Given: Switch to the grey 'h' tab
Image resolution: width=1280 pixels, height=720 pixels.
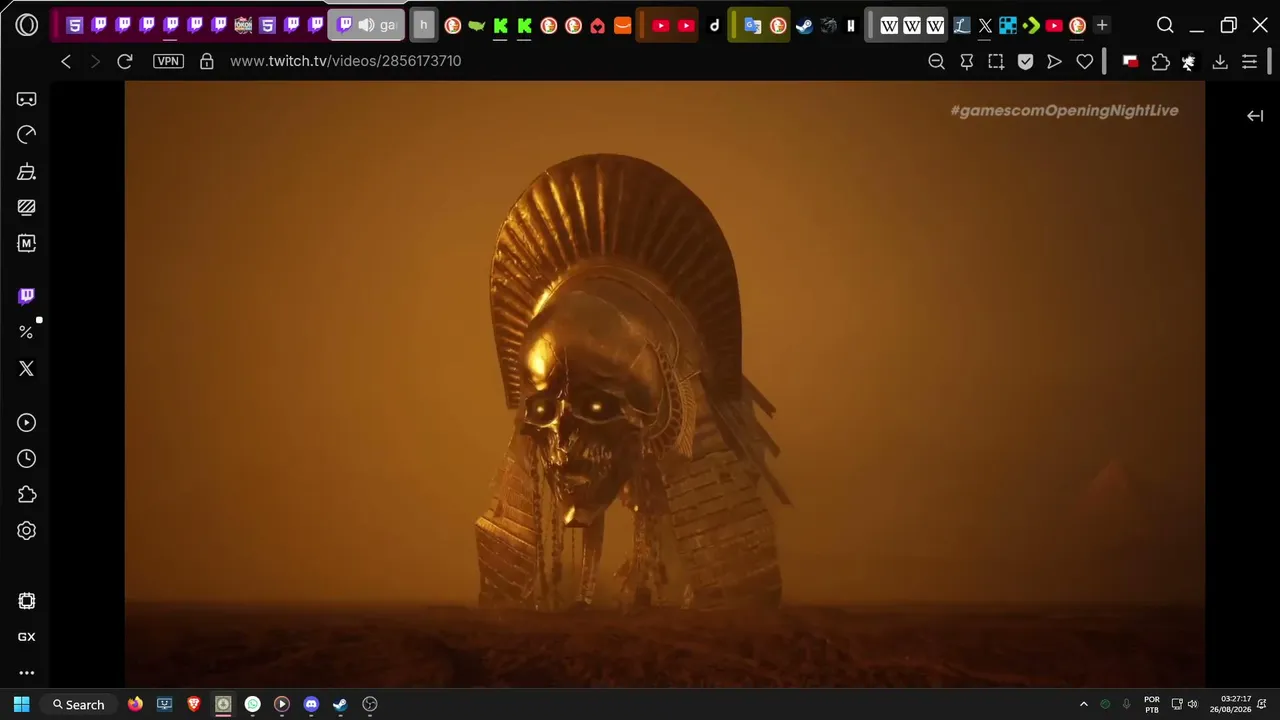Looking at the screenshot, I should coord(423,25).
